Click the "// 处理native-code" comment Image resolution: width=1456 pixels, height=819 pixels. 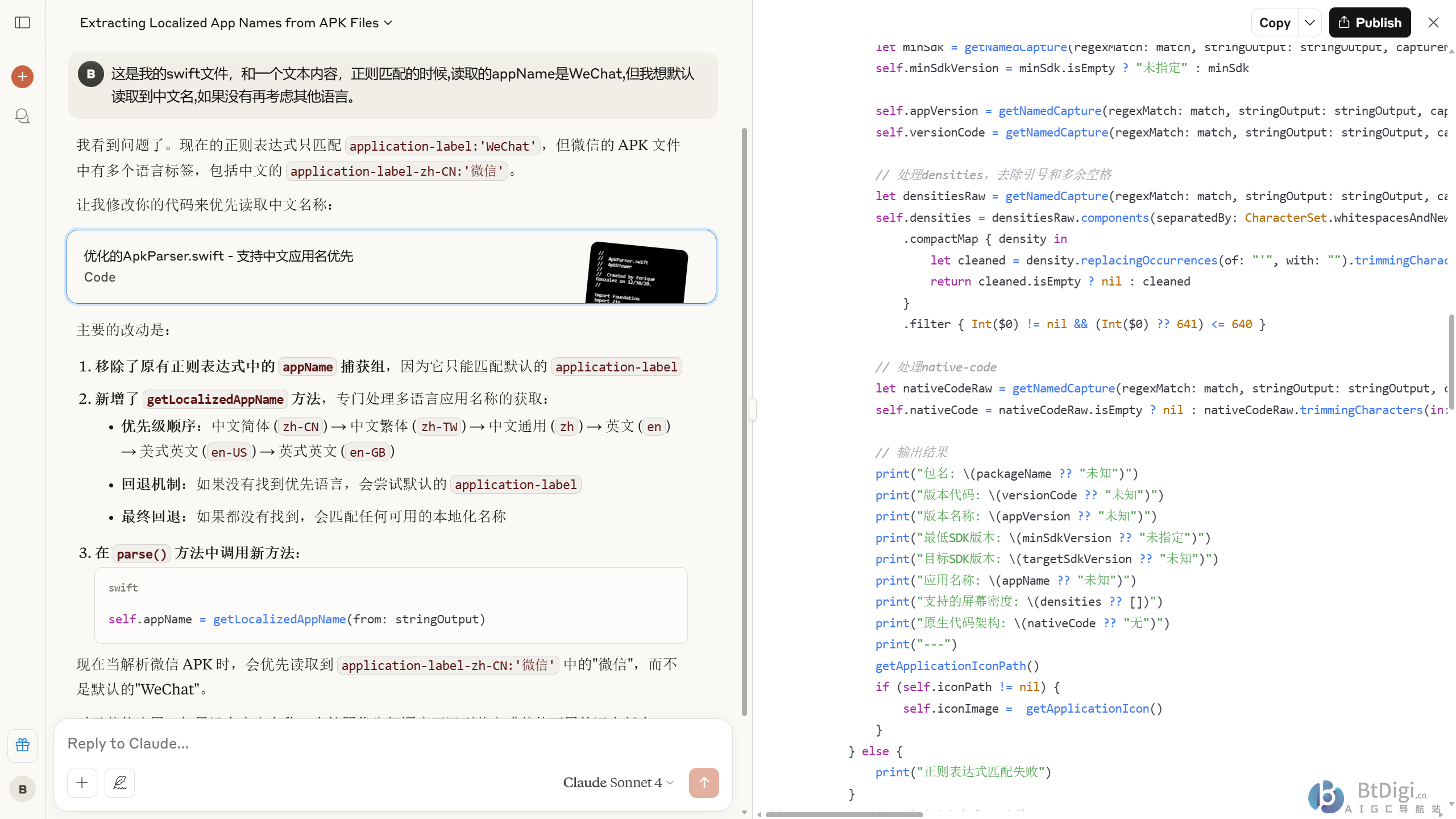(936, 367)
